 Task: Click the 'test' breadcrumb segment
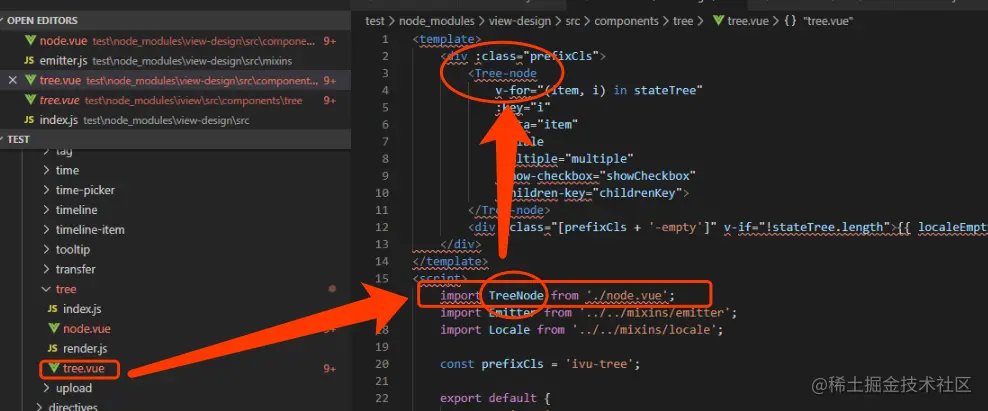click(x=374, y=21)
